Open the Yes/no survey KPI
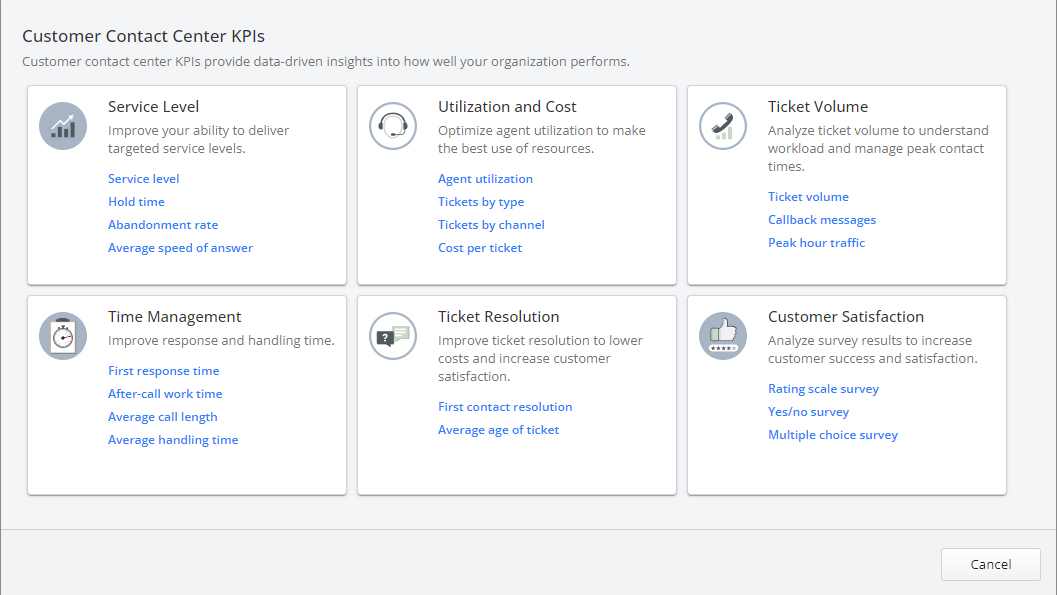Image resolution: width=1057 pixels, height=595 pixels. click(808, 411)
